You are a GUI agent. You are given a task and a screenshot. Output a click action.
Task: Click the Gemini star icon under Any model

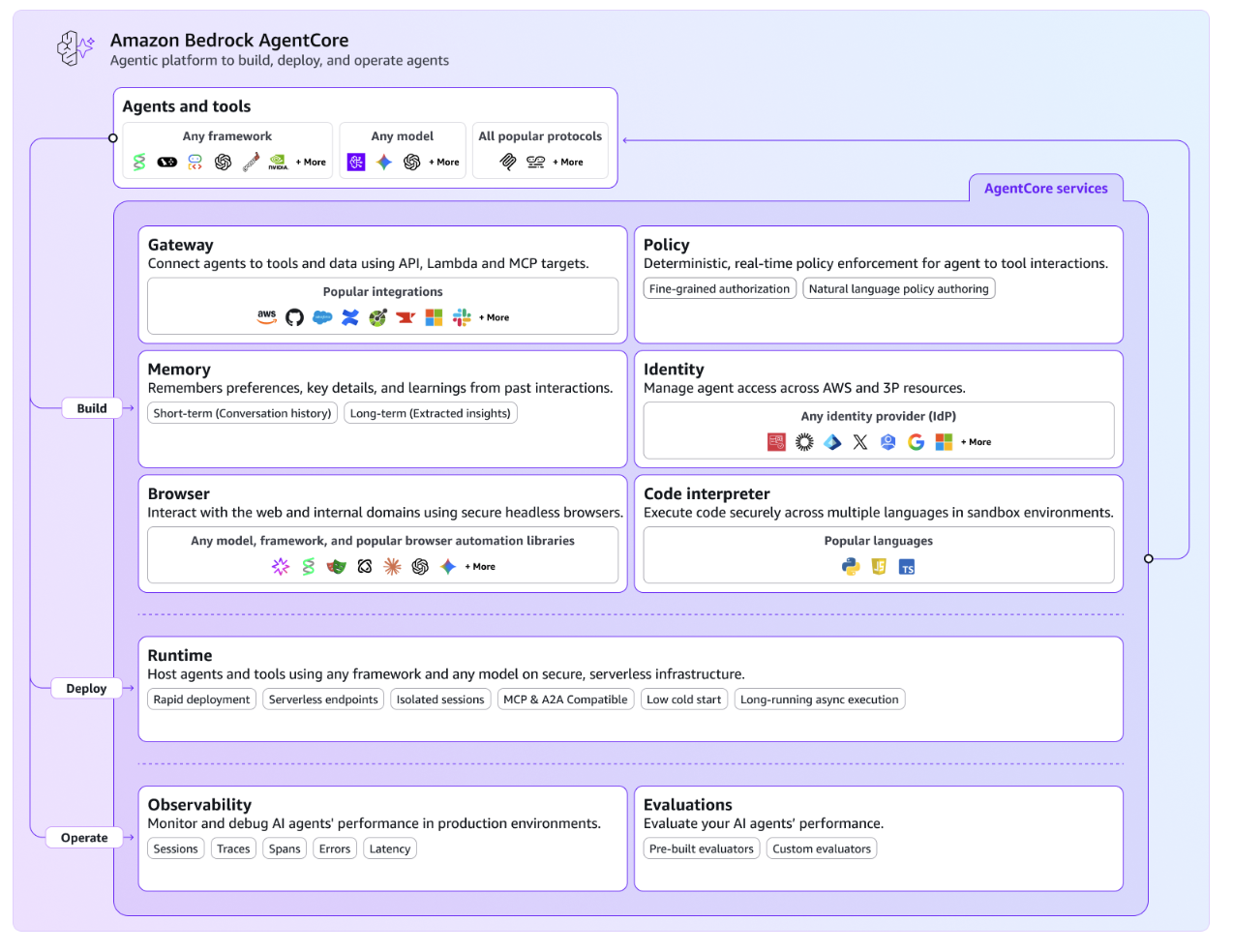(384, 163)
